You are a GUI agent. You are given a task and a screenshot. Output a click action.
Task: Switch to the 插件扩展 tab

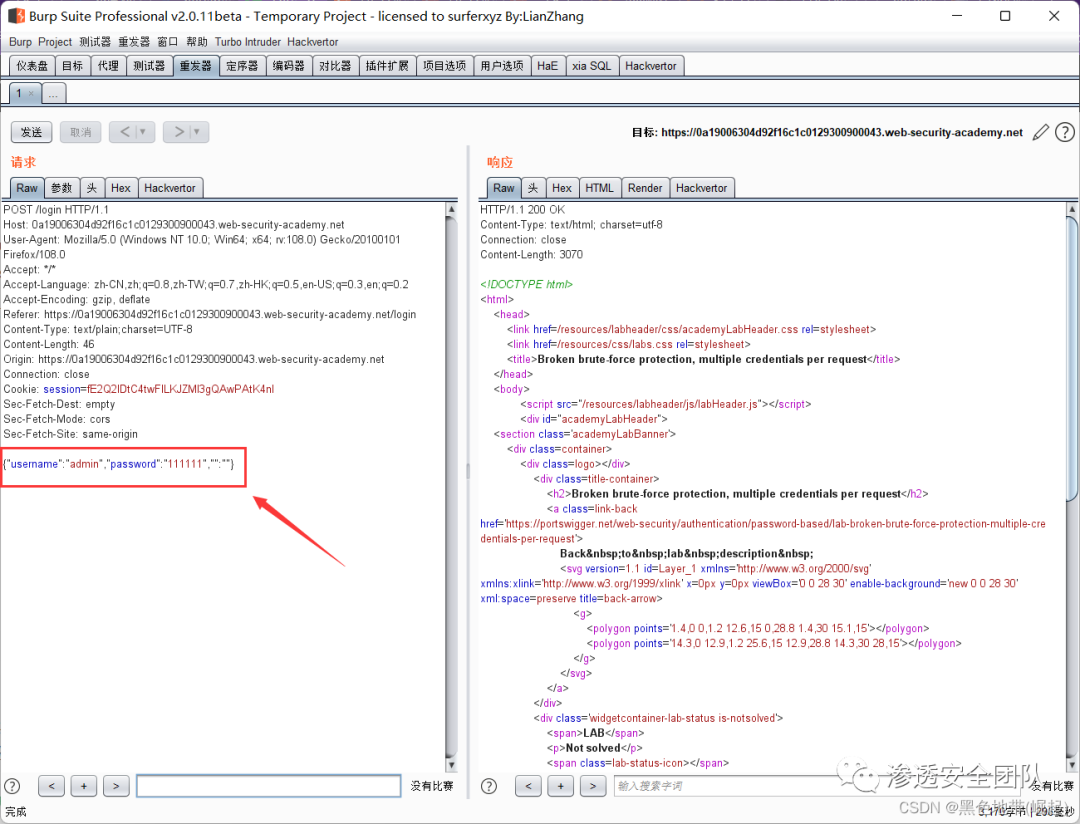388,65
